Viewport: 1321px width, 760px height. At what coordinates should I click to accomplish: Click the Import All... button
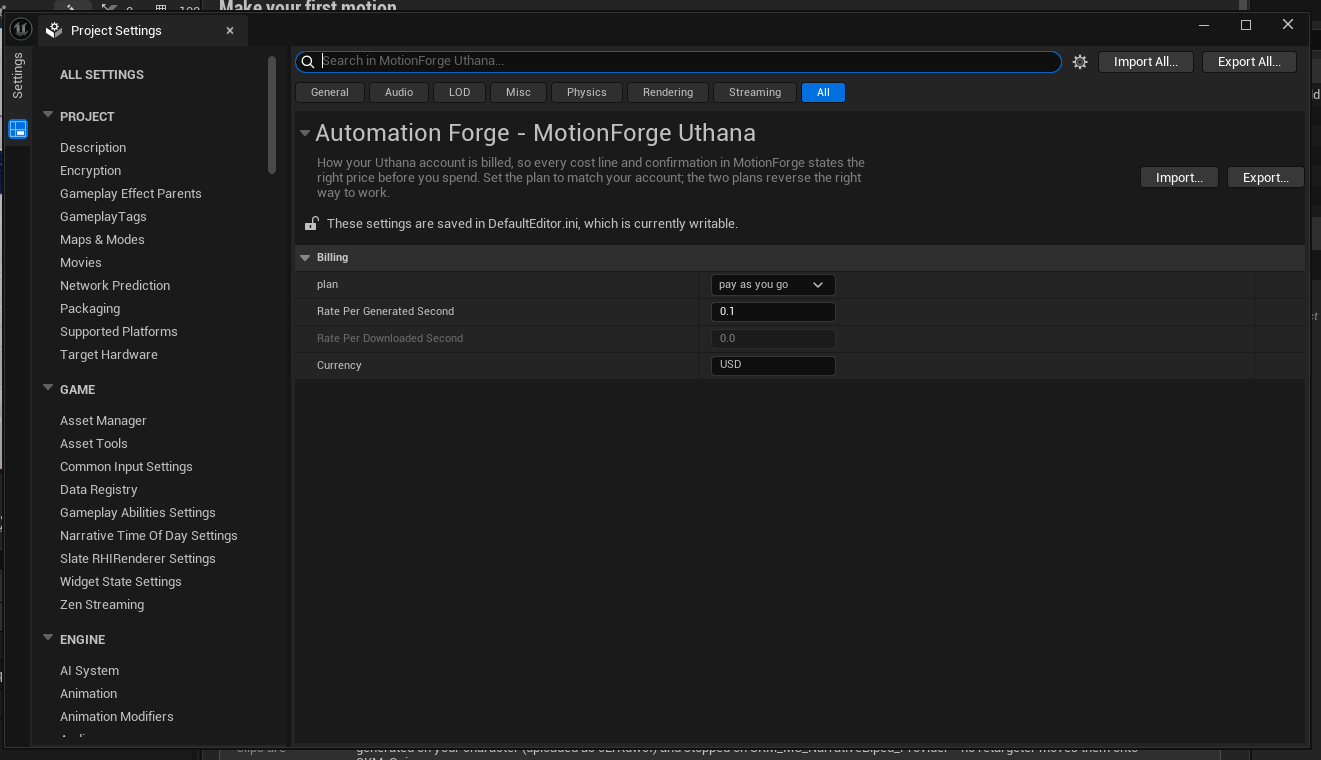tap(1146, 62)
